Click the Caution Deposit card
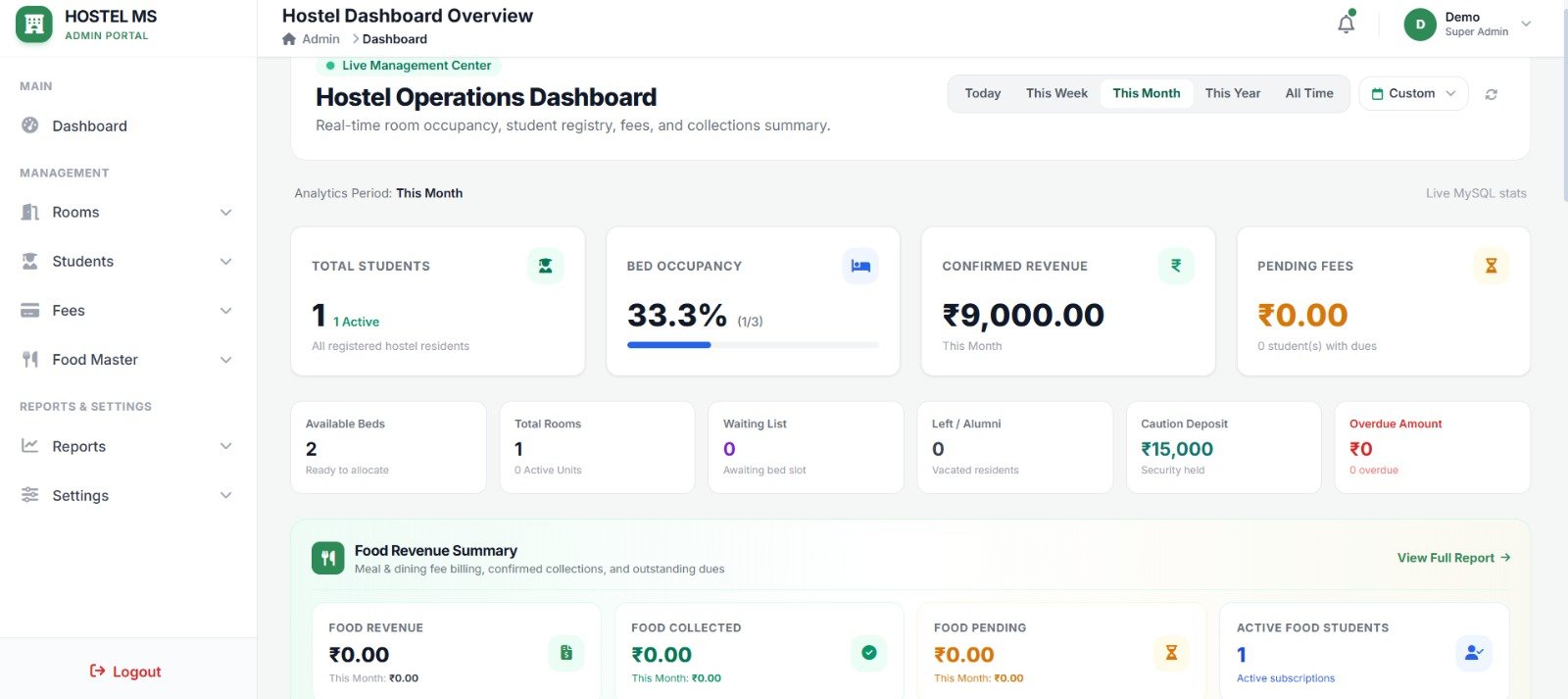The width and height of the screenshot is (1568, 699). [1223, 447]
